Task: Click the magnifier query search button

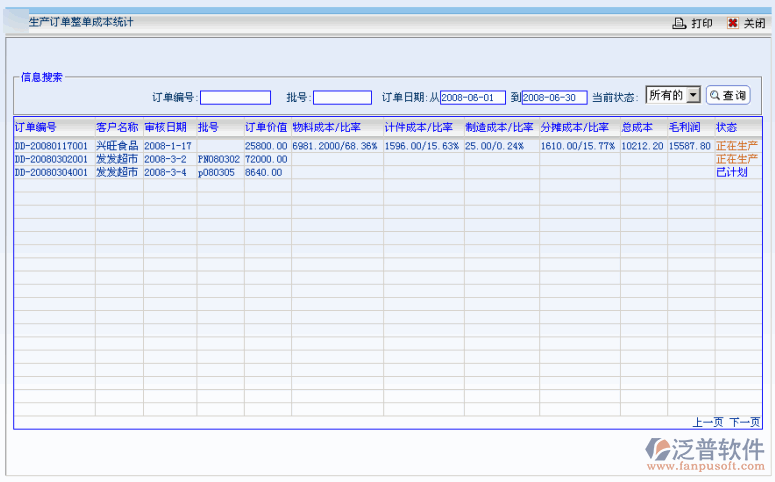Action: tap(727, 96)
